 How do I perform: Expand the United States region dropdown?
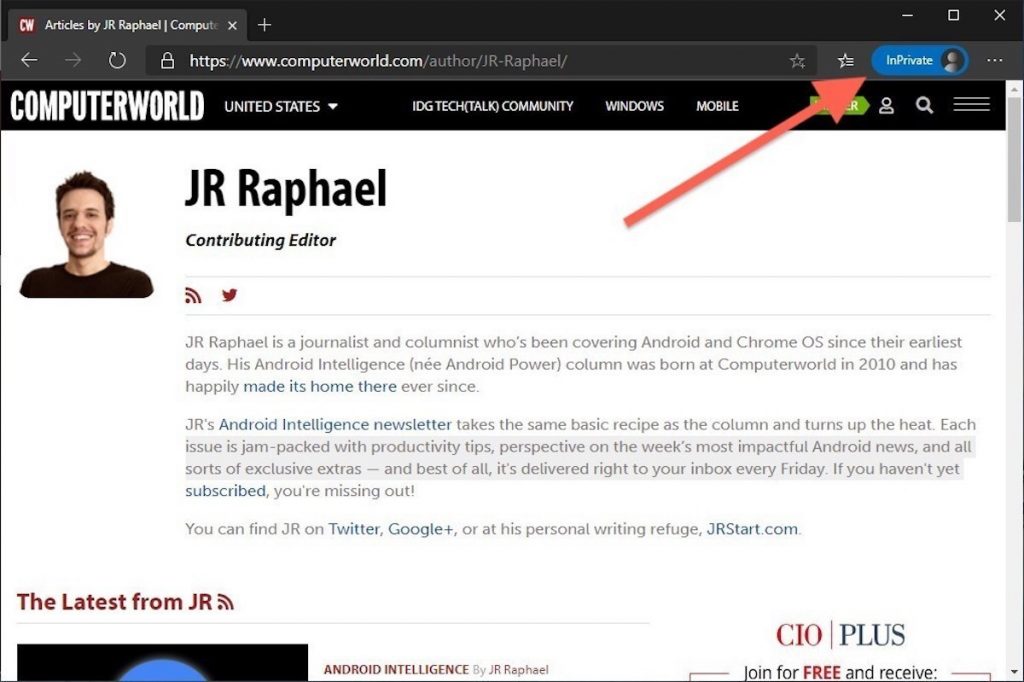tap(281, 106)
